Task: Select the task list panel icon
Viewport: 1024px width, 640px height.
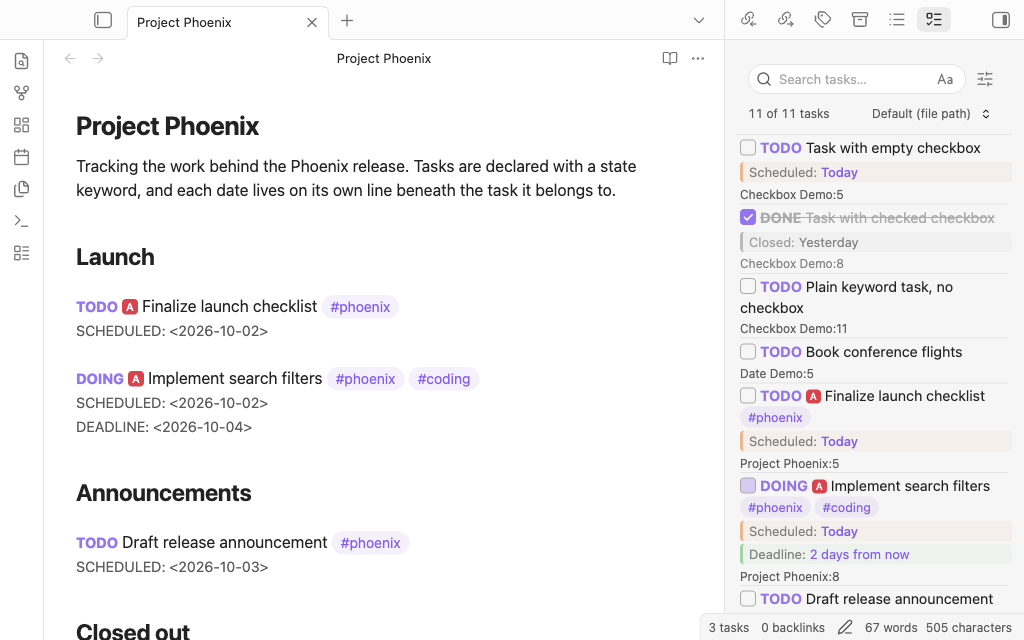Action: tap(934, 20)
